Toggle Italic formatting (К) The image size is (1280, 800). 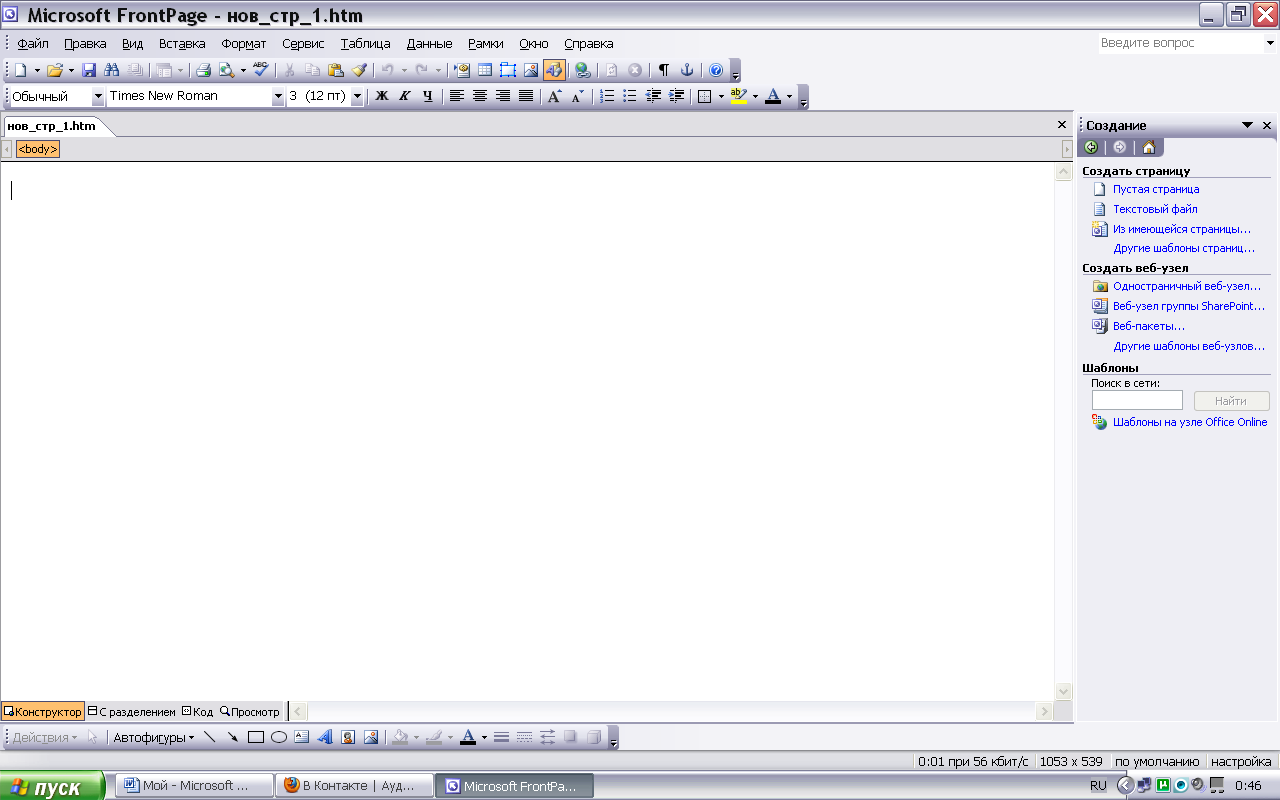404,96
